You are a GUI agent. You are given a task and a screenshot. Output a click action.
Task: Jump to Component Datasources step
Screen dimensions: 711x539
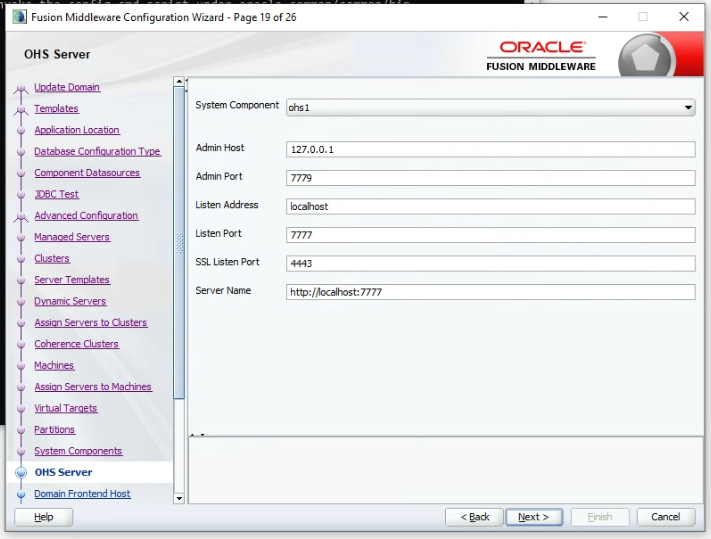pos(87,173)
